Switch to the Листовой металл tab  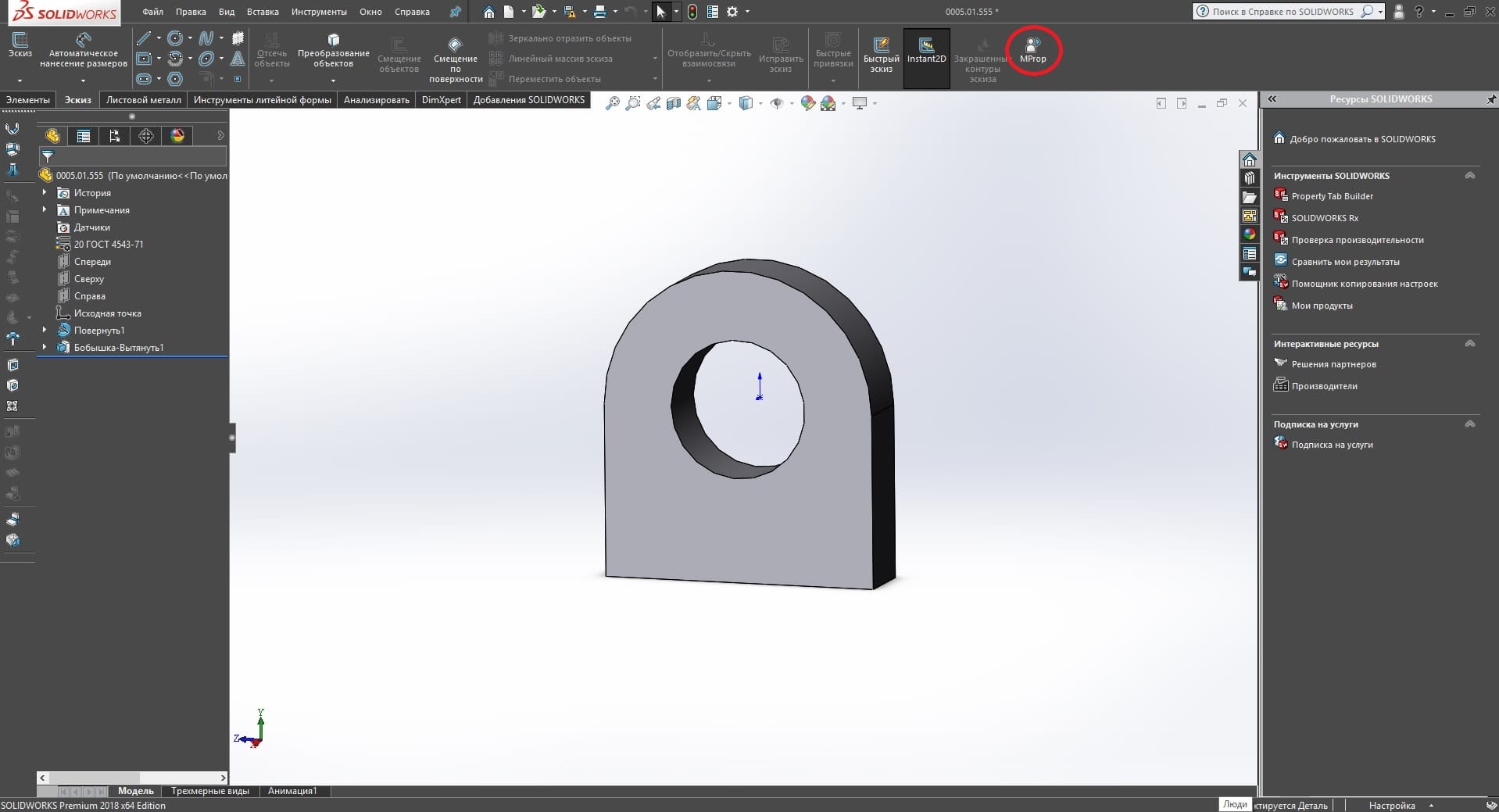pyautogui.click(x=143, y=100)
